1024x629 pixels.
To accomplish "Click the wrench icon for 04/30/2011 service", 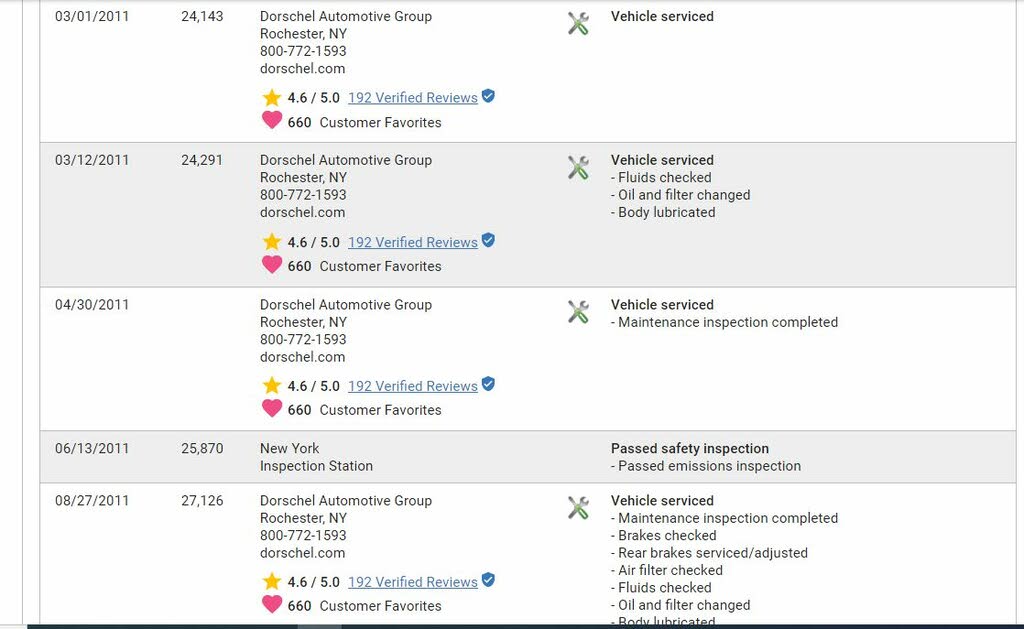I will [x=578, y=312].
